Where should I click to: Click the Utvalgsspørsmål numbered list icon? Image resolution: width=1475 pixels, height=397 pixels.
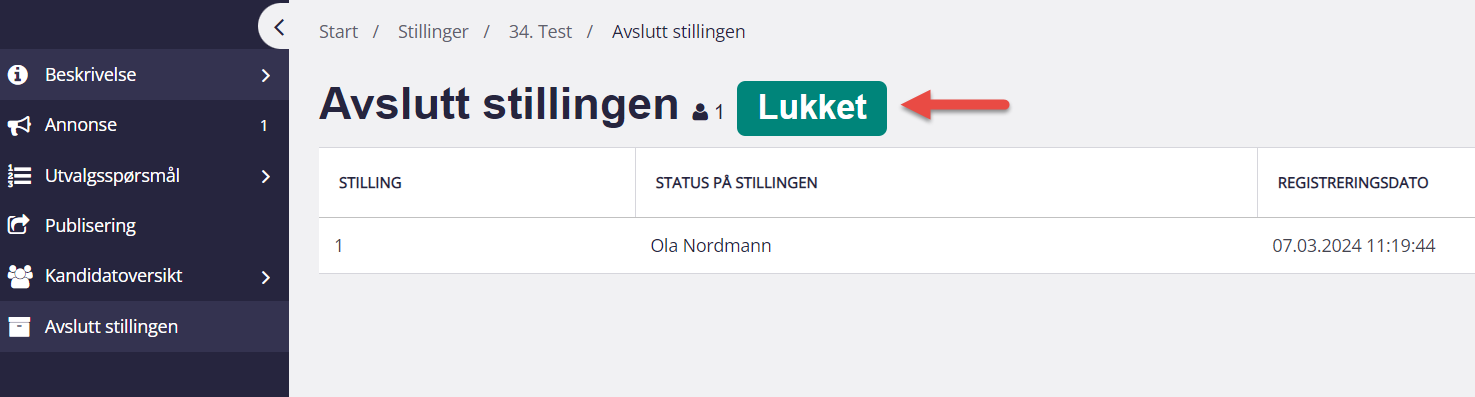click(x=18, y=176)
